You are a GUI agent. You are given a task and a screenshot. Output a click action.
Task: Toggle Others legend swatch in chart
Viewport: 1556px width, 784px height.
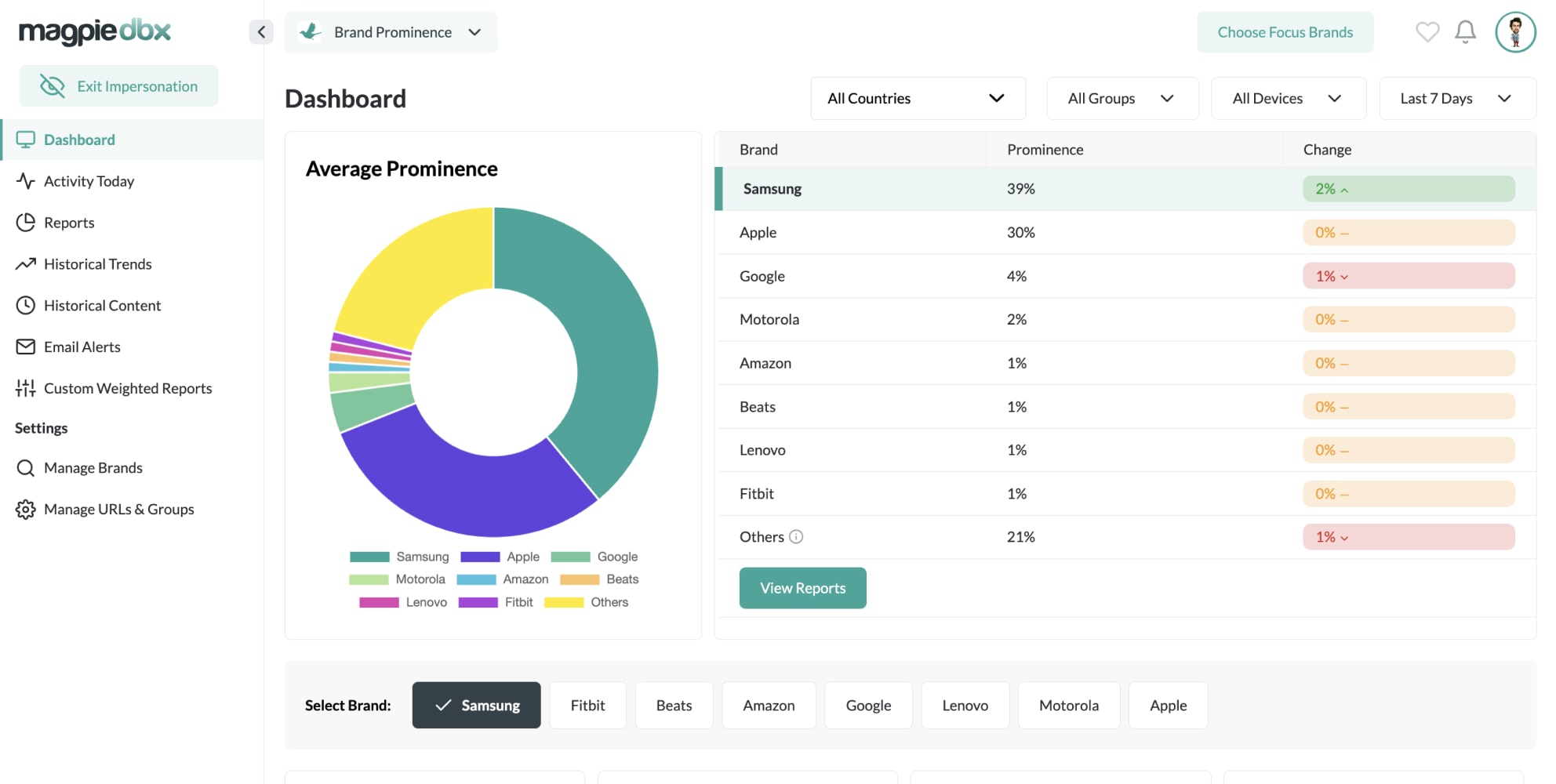(564, 602)
